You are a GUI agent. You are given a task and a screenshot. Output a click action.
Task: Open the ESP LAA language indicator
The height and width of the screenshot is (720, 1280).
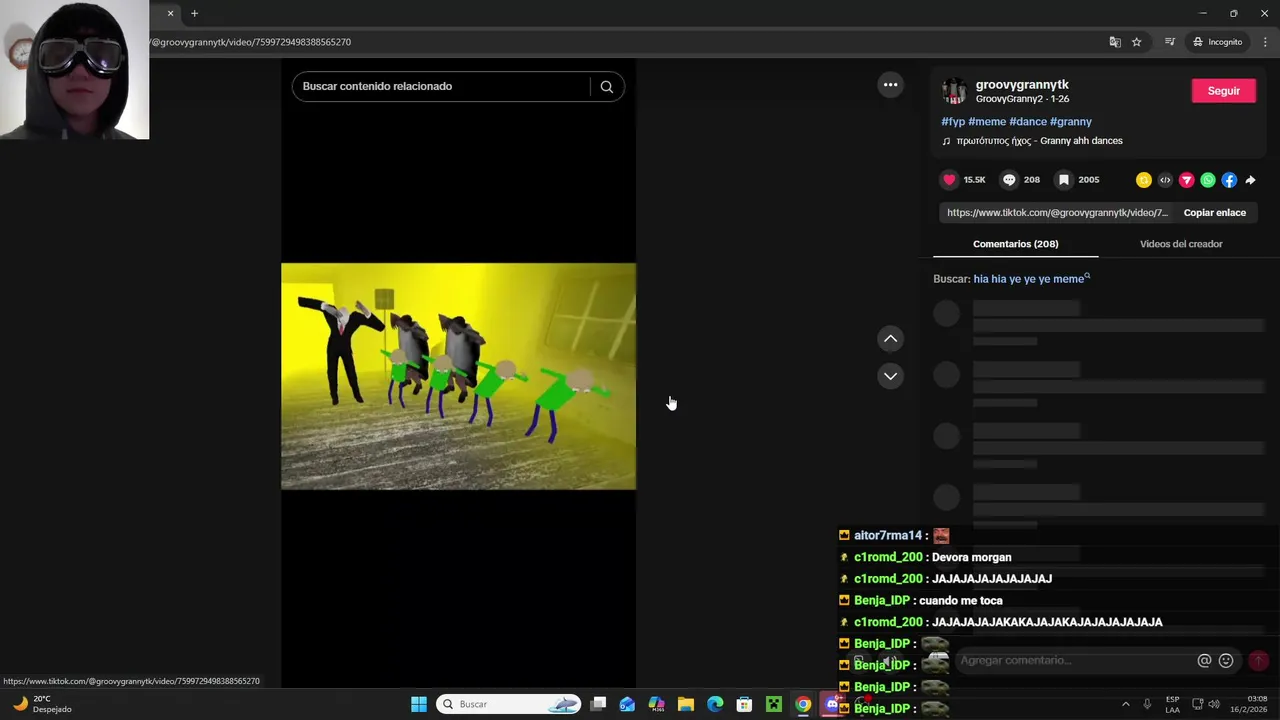[x=1172, y=704]
